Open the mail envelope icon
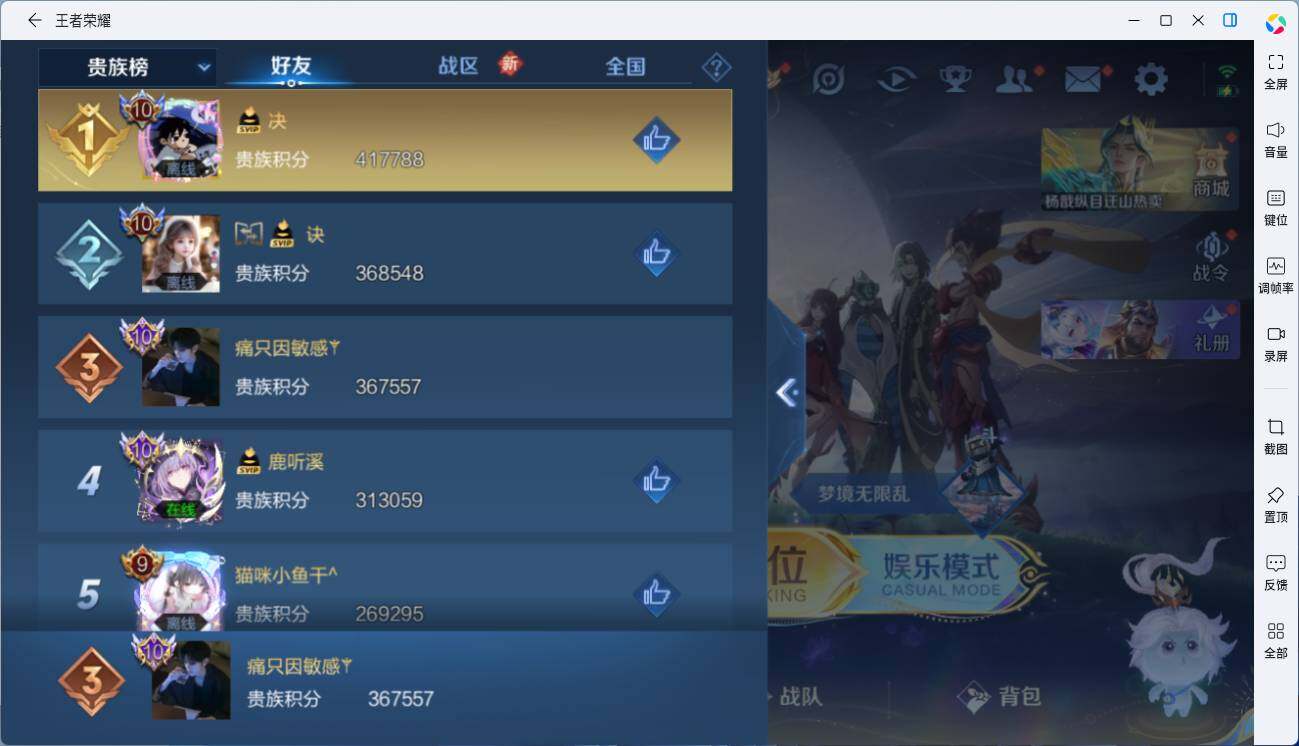The width and height of the screenshot is (1299, 746). (1083, 79)
